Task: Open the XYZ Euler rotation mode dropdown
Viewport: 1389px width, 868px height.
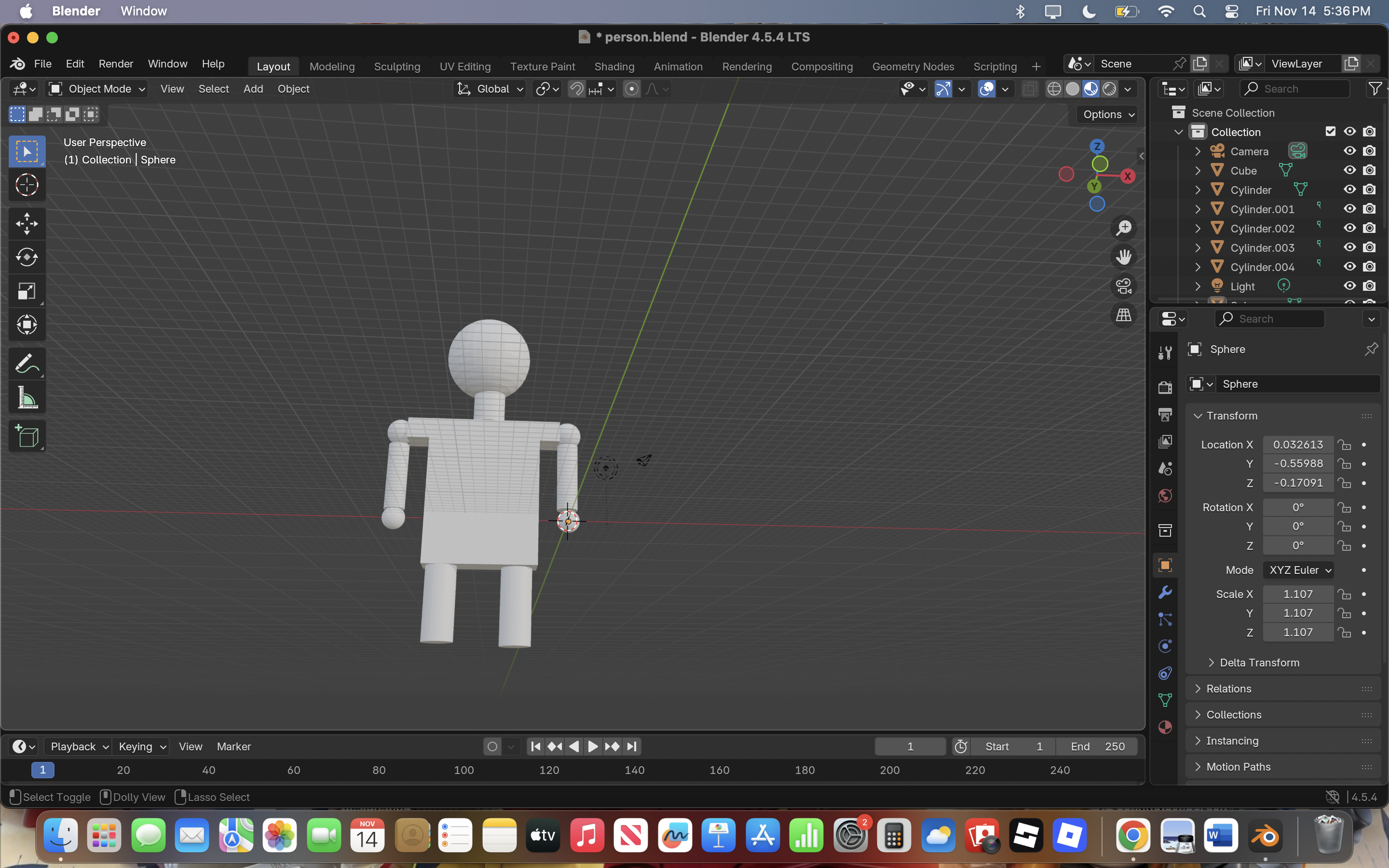Action: [1299, 570]
